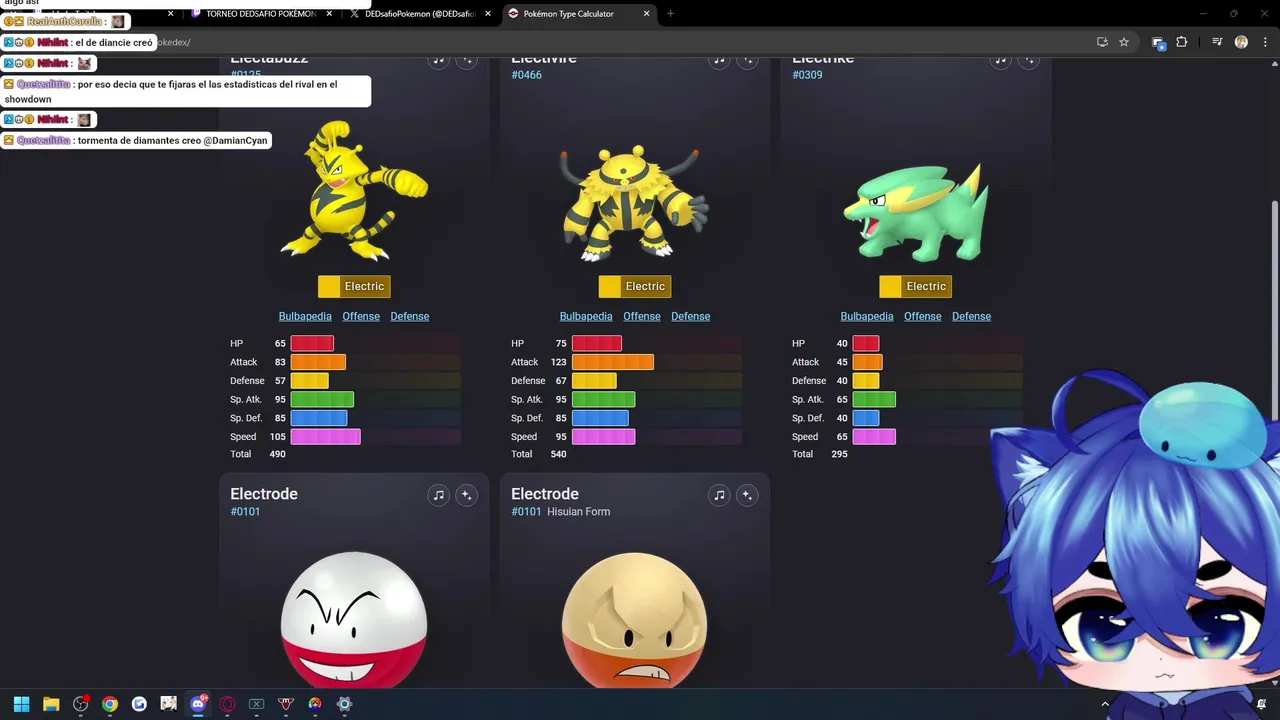Show hidden system tray icons chevron

click(x=1105, y=704)
